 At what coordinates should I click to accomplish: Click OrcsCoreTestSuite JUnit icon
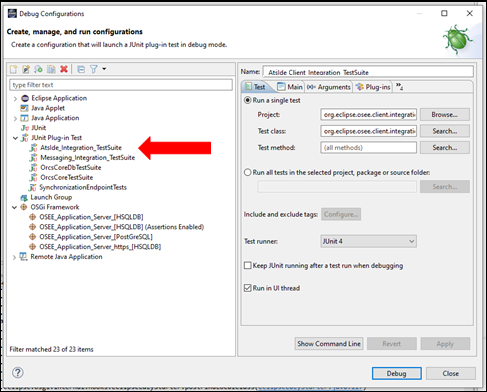click(33, 178)
